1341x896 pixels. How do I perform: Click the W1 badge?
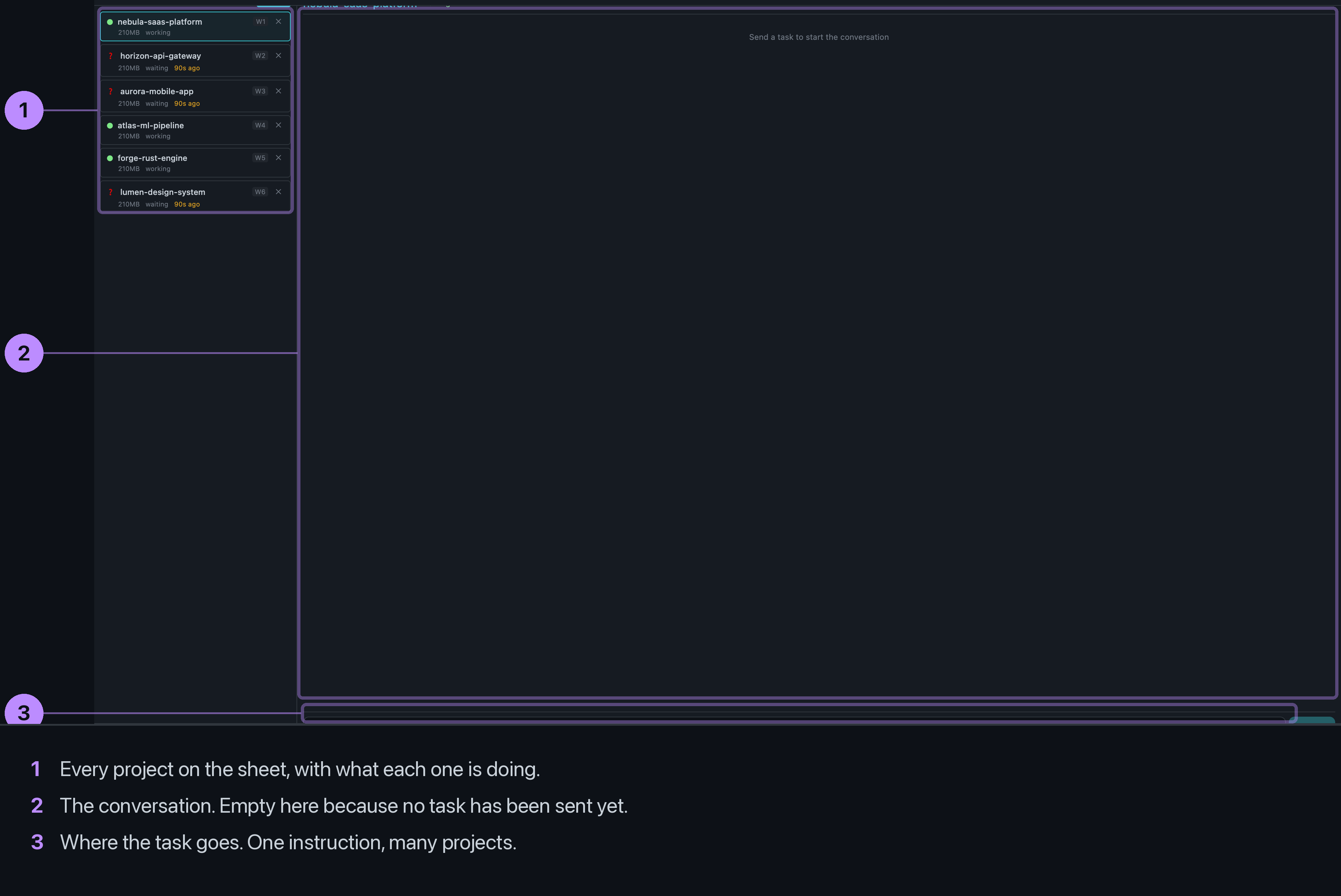pyautogui.click(x=261, y=22)
